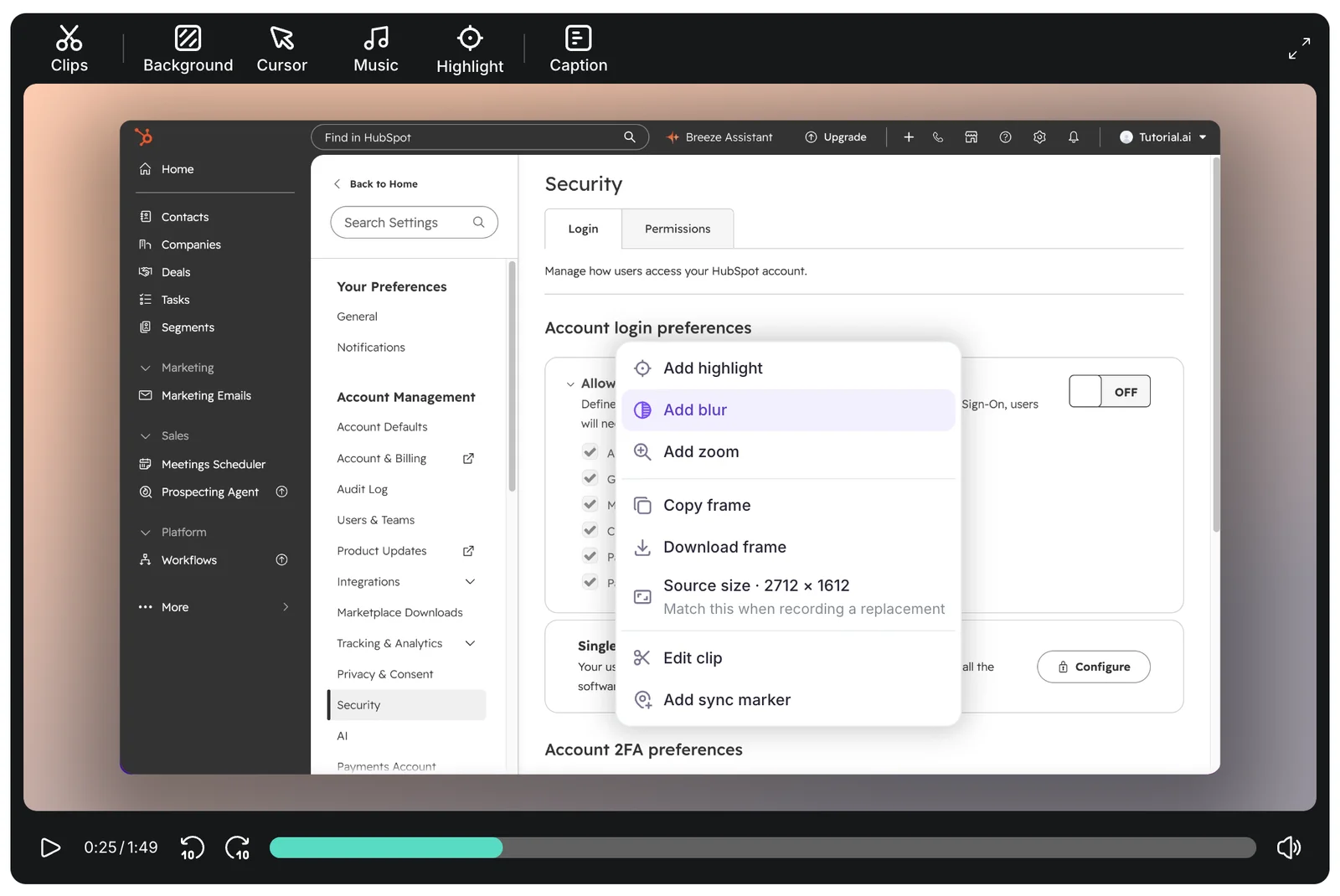Viewport: 1340px width, 896px height.
Task: Expand the More menu
Action: 214,607
